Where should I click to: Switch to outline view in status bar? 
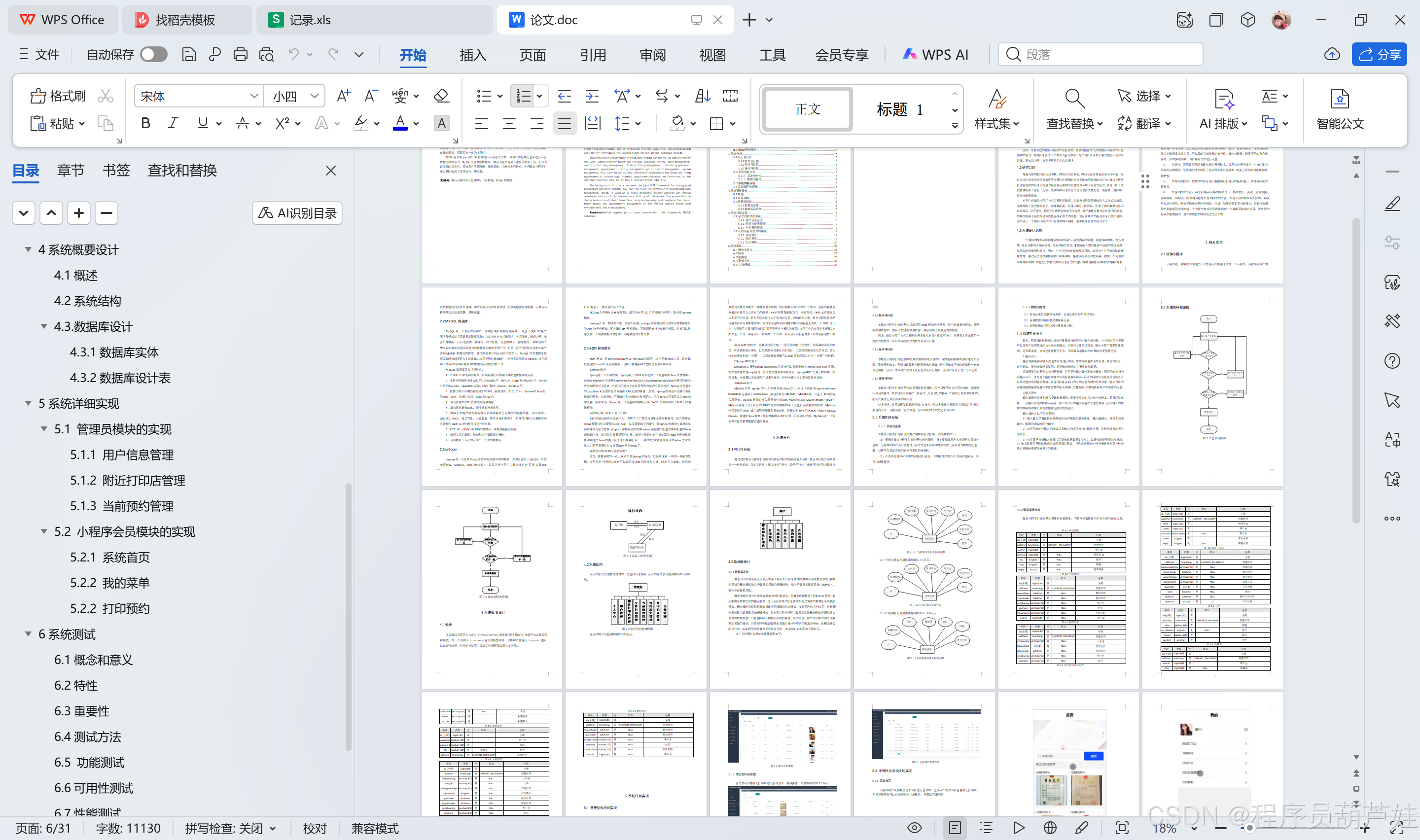986,828
